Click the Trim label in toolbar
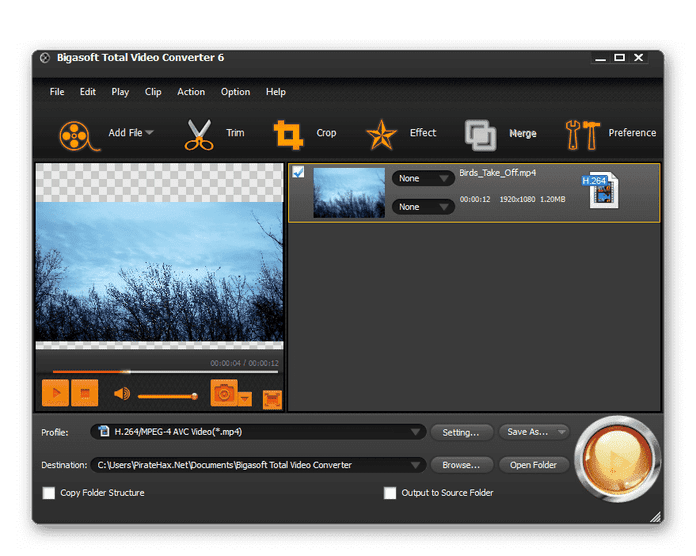 pyautogui.click(x=235, y=133)
